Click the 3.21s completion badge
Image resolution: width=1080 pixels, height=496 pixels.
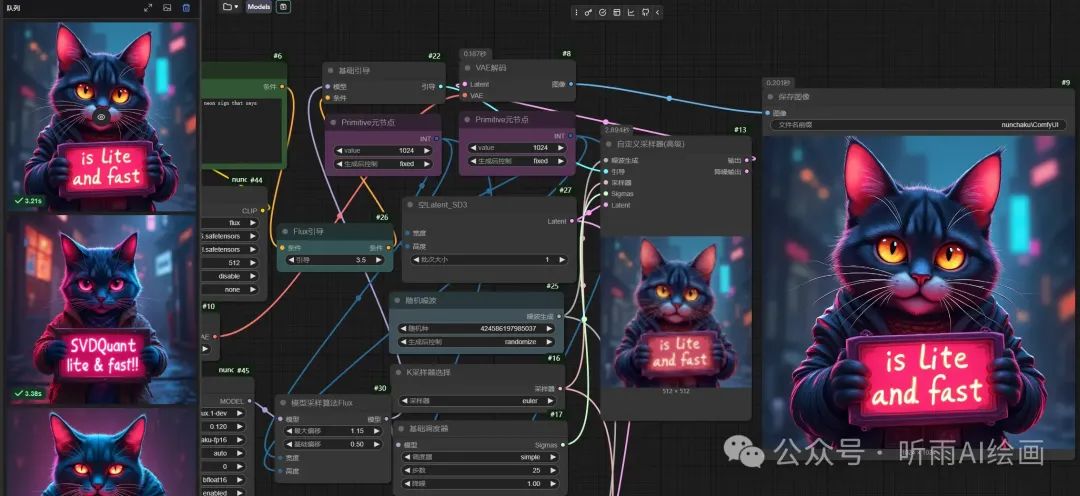tap(29, 201)
